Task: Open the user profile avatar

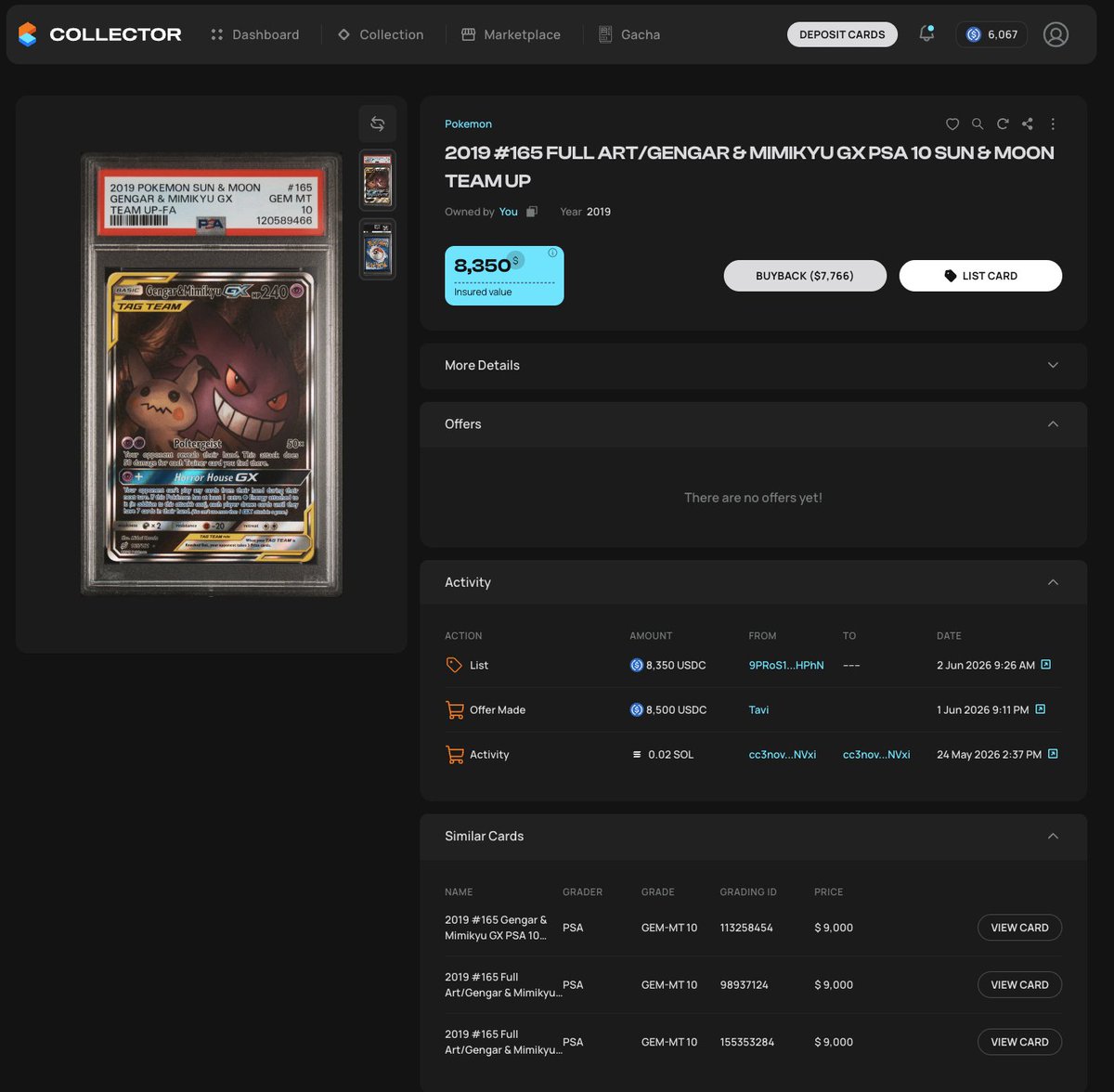Action: 1056,34
